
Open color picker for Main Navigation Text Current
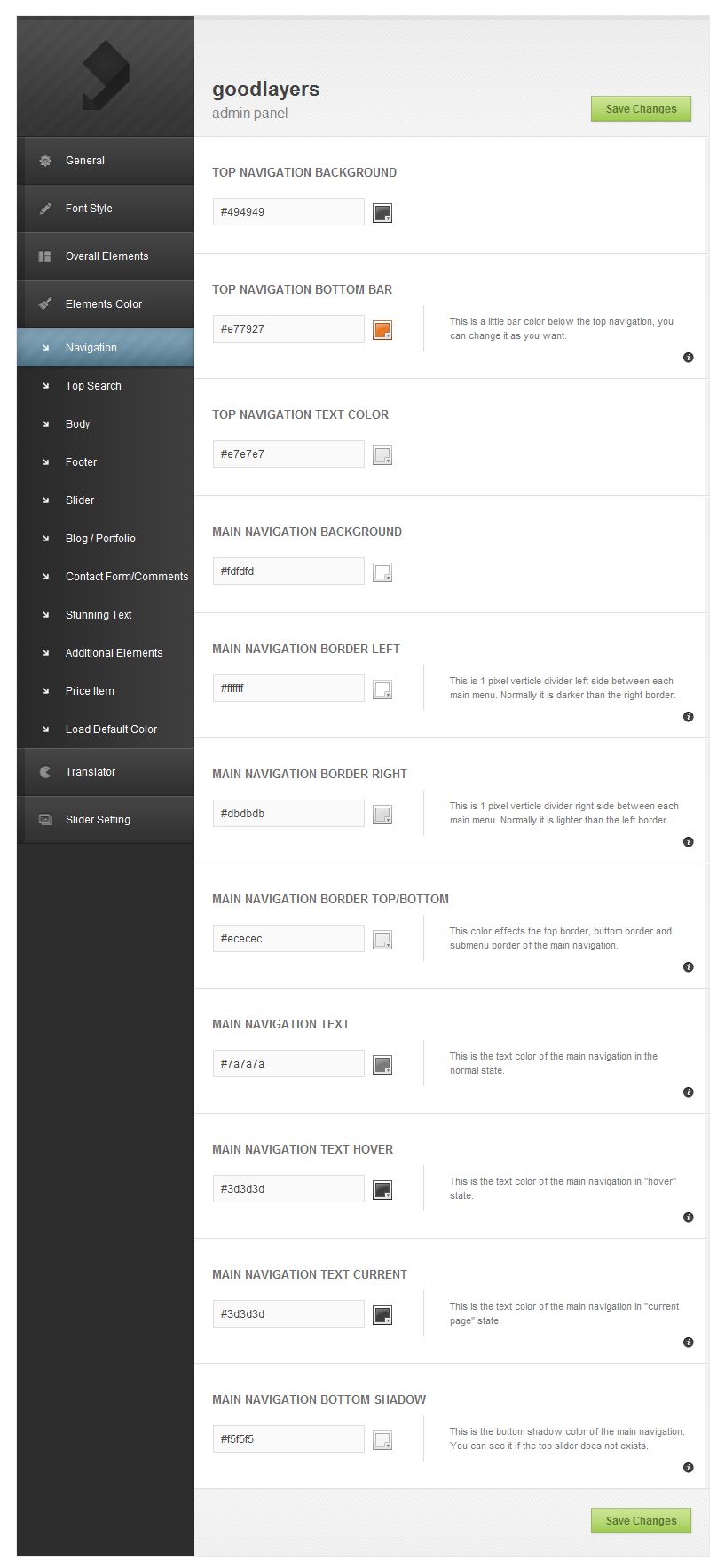coord(382,1315)
